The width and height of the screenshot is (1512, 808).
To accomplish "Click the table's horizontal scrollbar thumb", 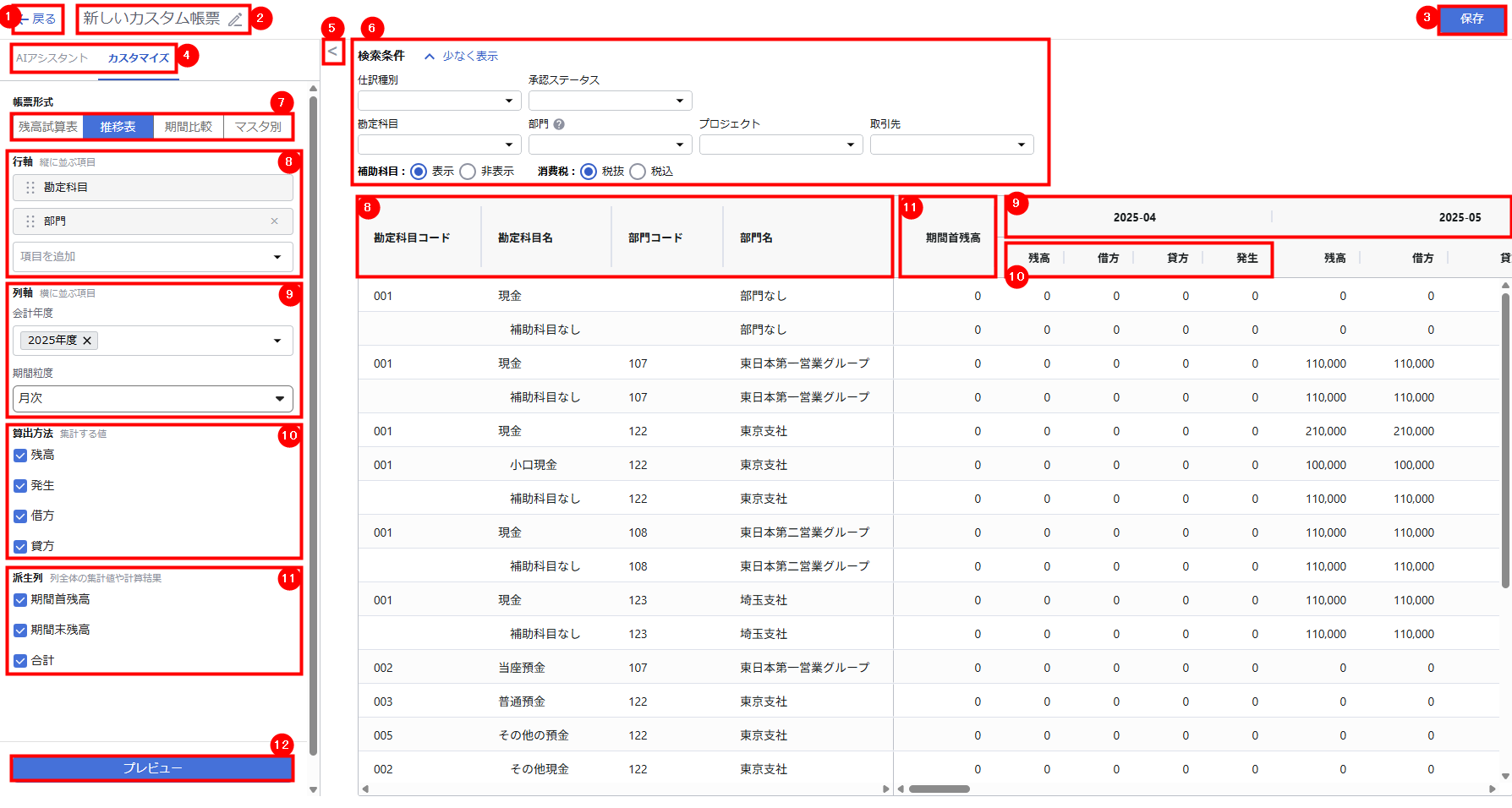I will coord(939,789).
